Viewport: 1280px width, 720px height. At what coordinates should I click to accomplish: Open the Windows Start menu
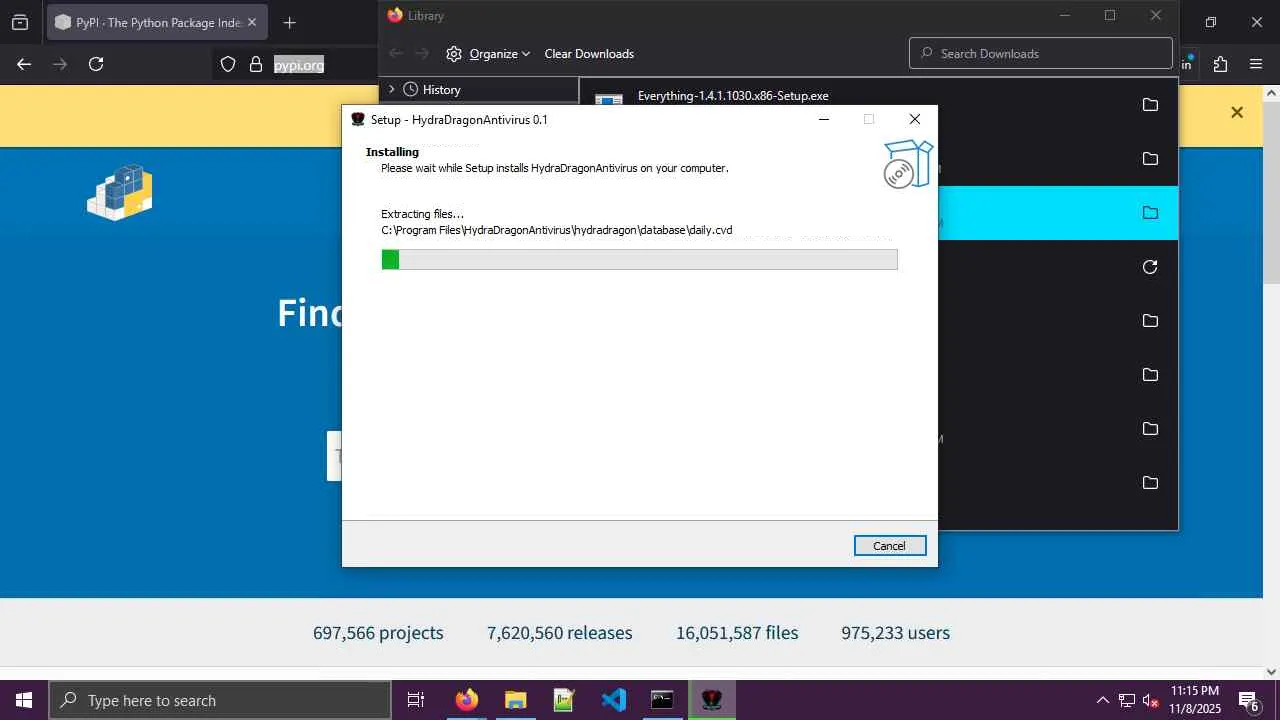point(24,700)
